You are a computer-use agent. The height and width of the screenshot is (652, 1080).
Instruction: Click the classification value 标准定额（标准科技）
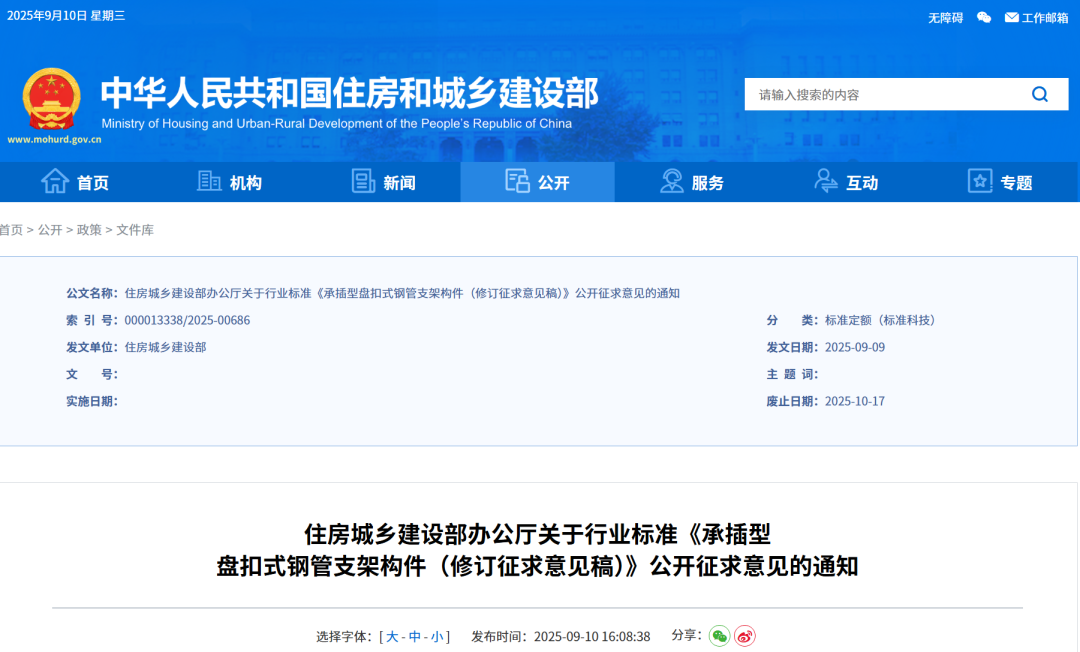click(882, 320)
